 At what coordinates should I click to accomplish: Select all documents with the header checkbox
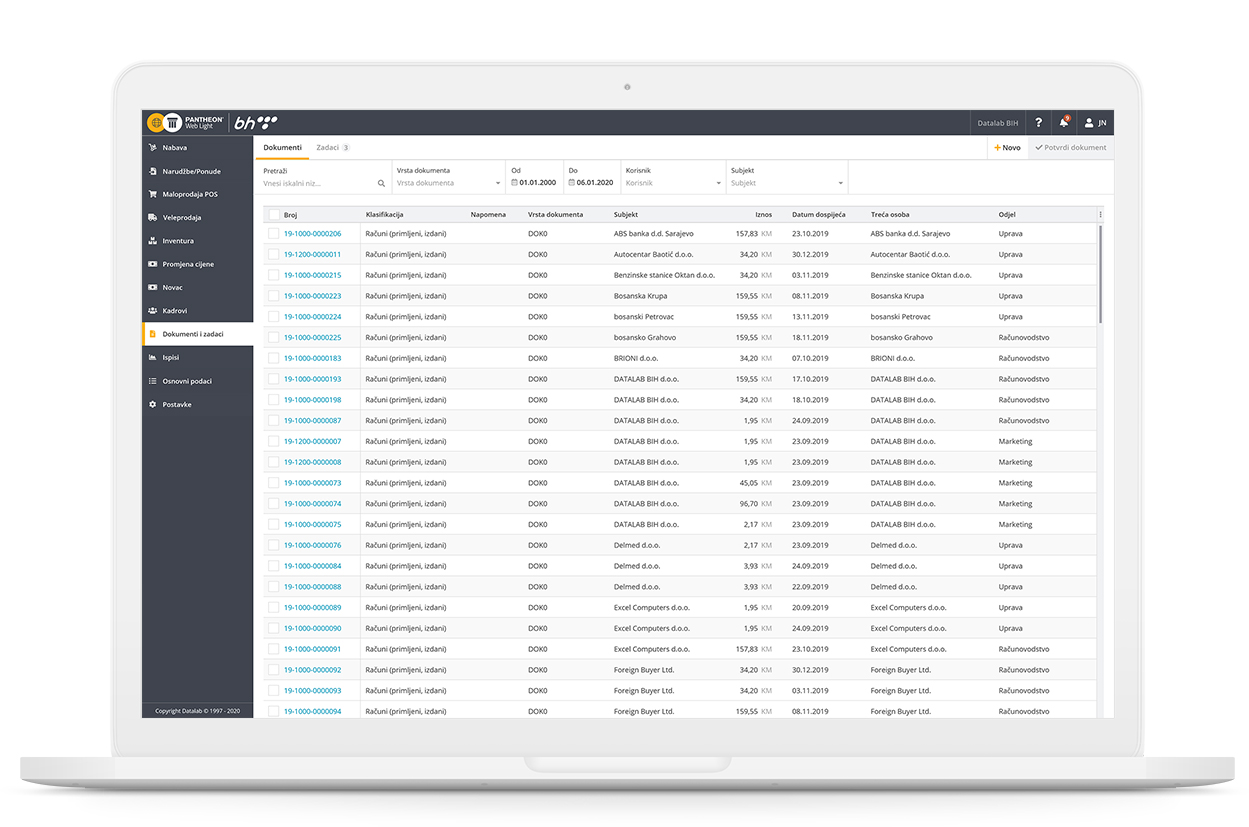(273, 213)
